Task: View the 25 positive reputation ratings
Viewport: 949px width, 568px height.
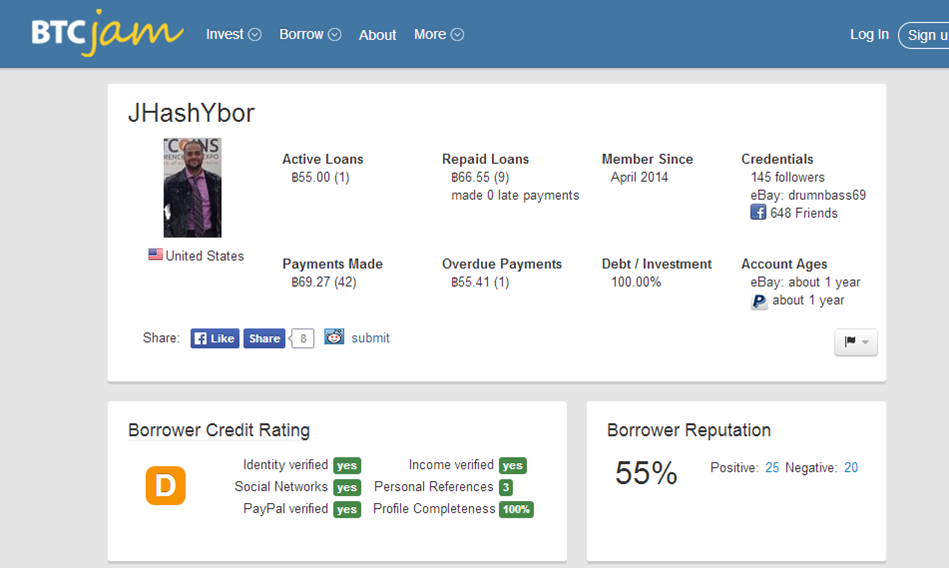Action: point(772,467)
